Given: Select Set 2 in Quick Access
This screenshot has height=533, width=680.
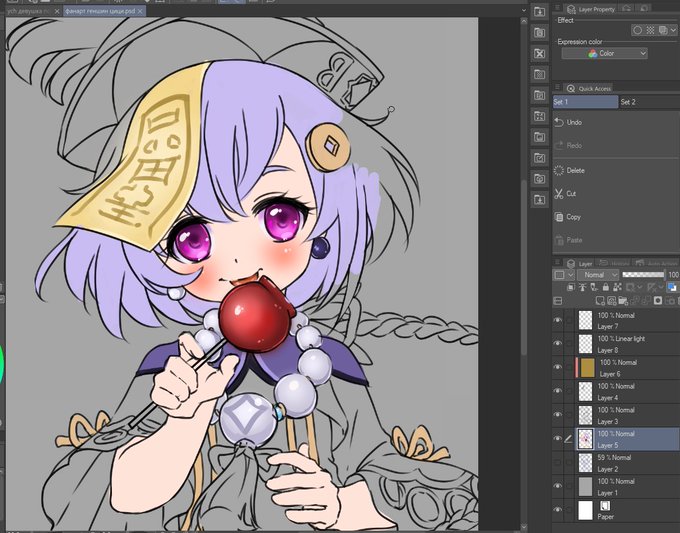Looking at the screenshot, I should (x=649, y=102).
